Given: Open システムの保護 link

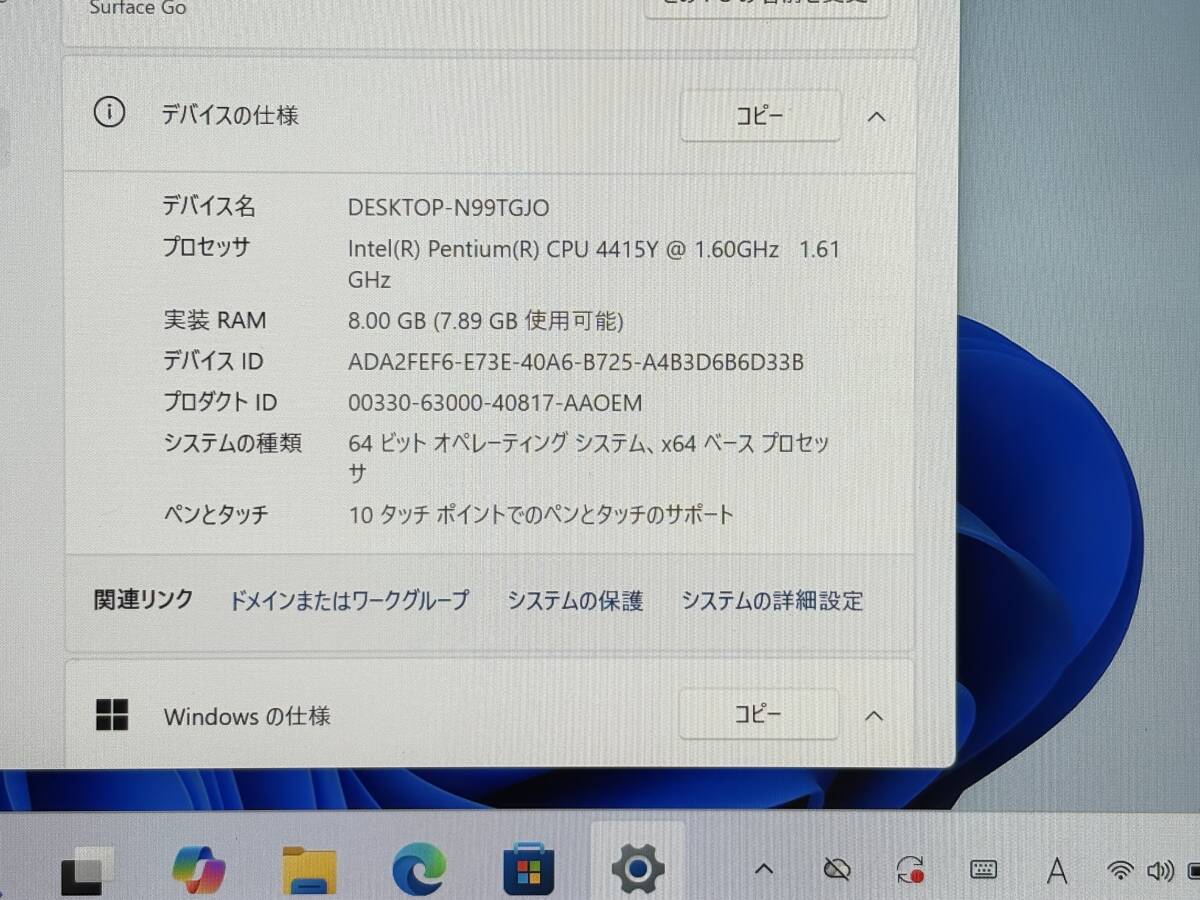Looking at the screenshot, I should click(x=574, y=601).
